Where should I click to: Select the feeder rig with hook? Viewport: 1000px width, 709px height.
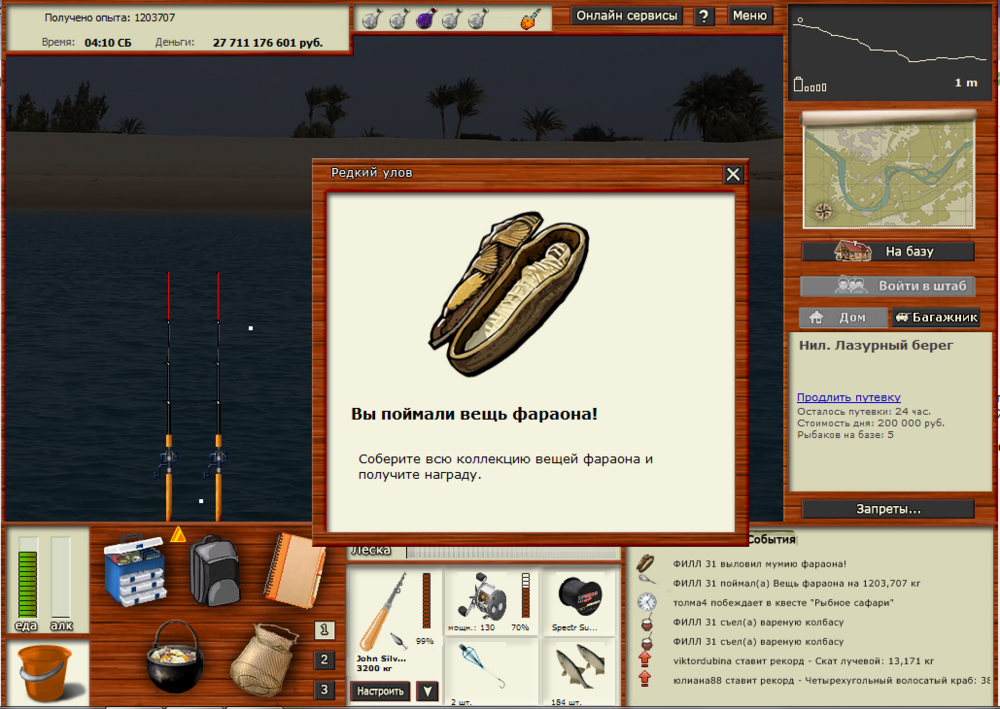coord(491,673)
